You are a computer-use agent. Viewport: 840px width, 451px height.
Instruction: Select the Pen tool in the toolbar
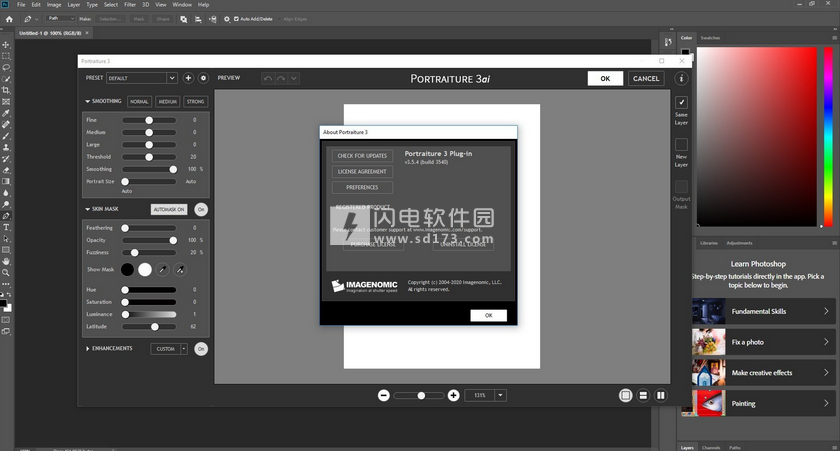tap(6, 216)
